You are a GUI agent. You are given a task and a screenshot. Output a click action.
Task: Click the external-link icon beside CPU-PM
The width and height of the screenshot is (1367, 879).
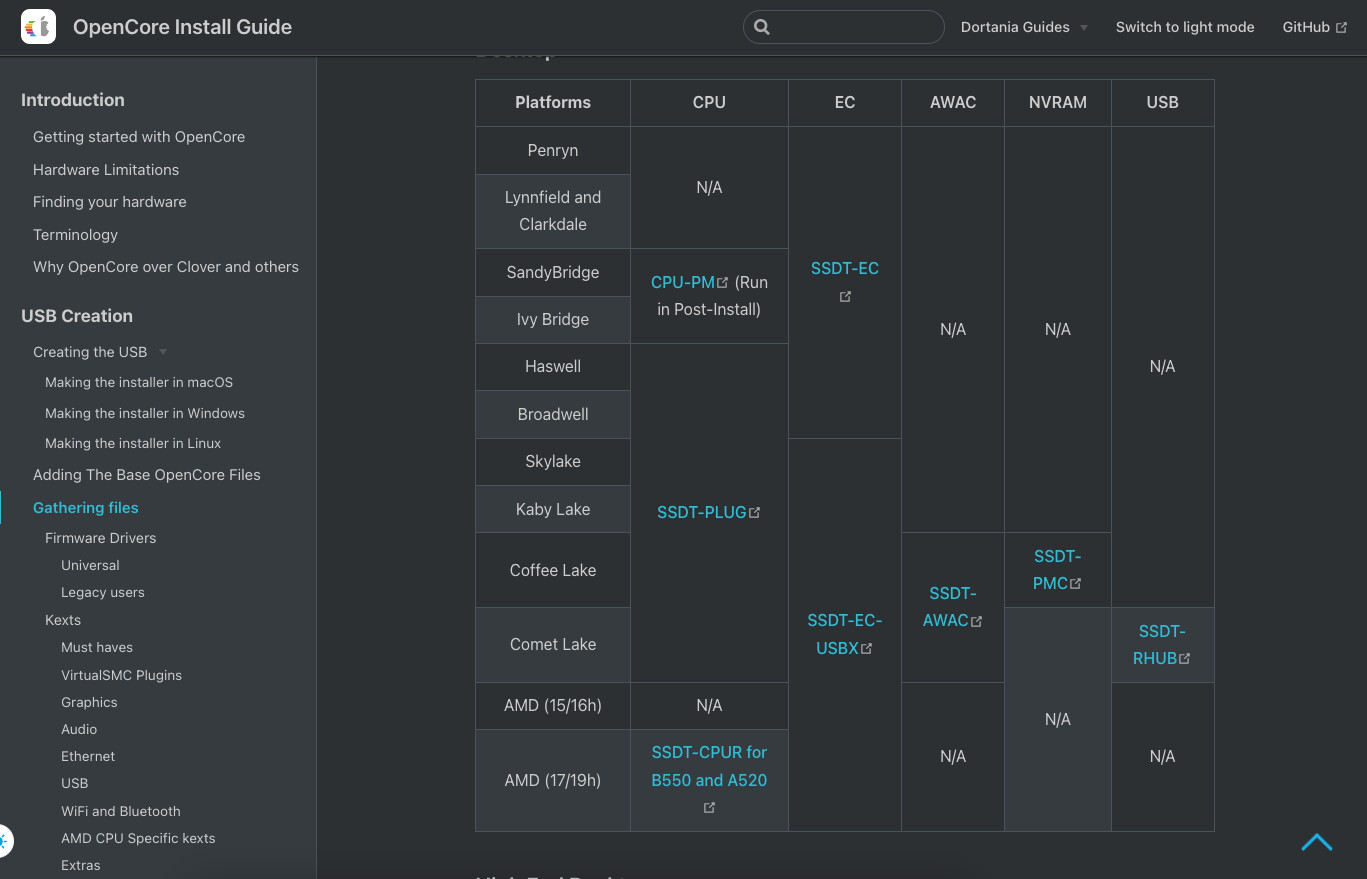tap(723, 283)
